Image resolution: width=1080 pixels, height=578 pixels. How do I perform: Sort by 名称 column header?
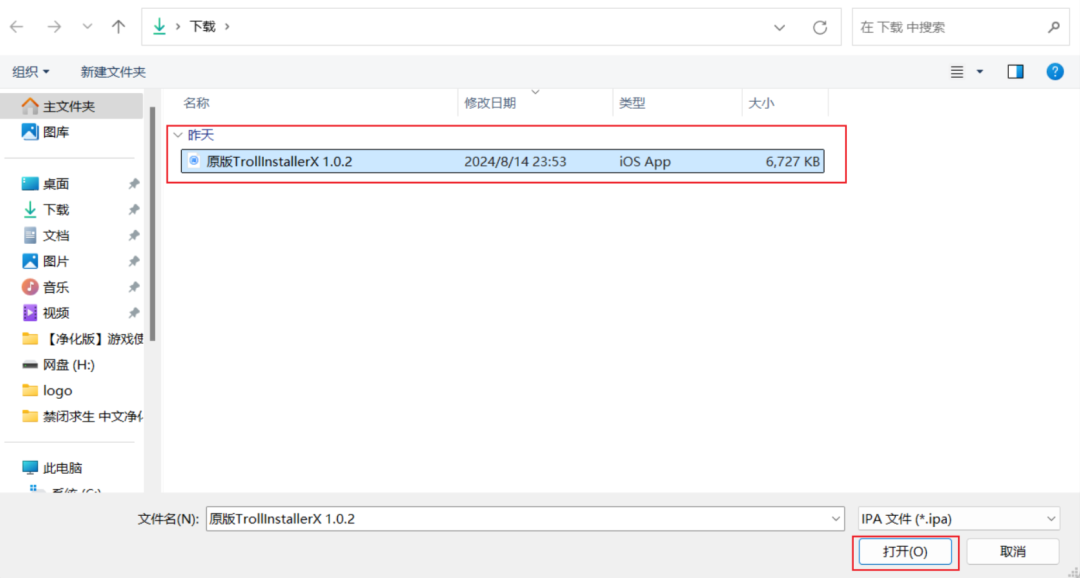(196, 103)
